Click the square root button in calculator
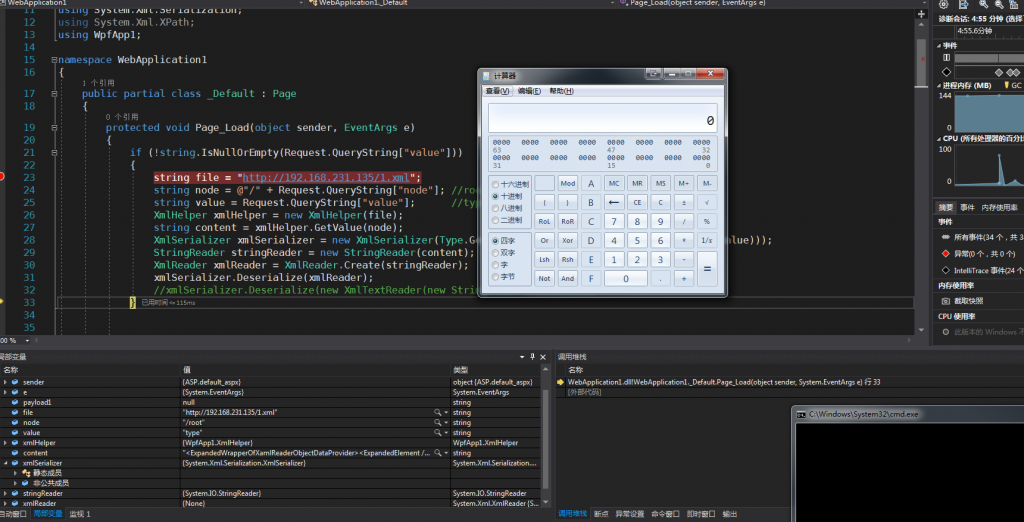This screenshot has height=522, width=1024. tap(707, 203)
